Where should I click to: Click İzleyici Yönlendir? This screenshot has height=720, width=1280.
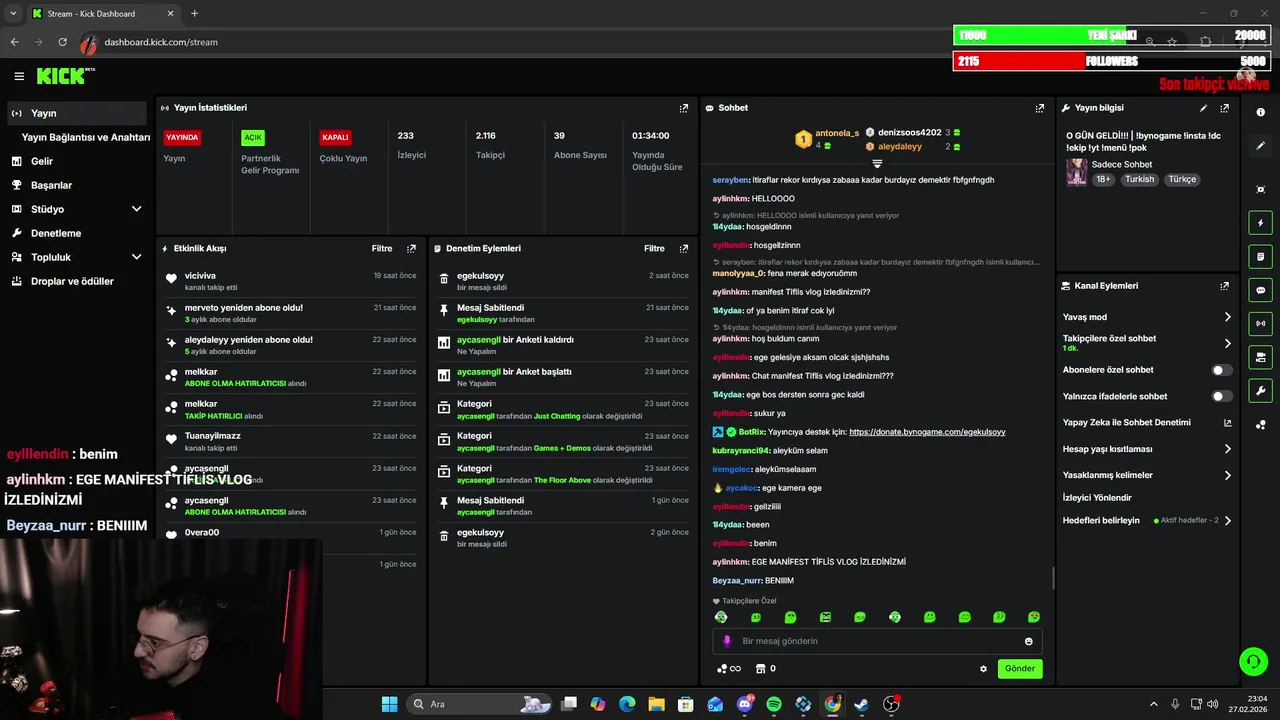point(1097,497)
